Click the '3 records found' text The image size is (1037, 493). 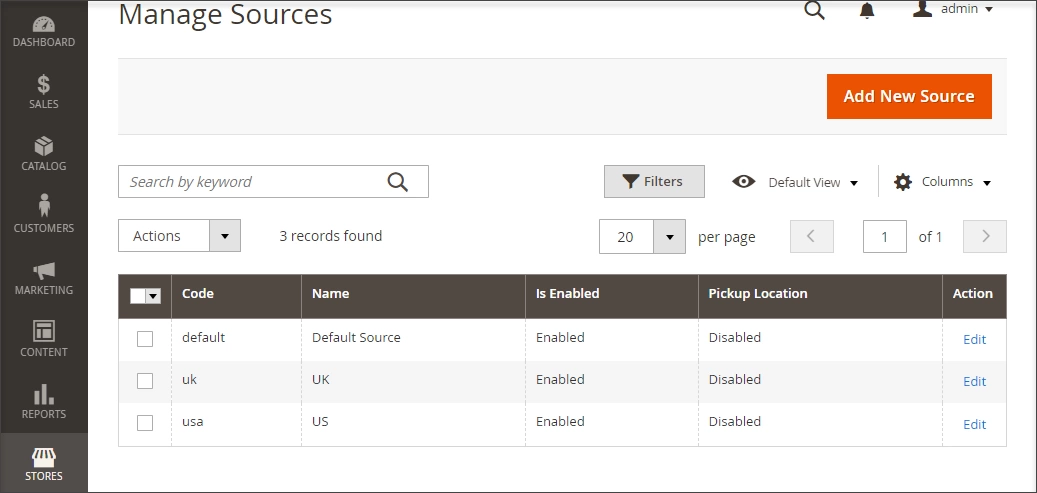tap(331, 236)
